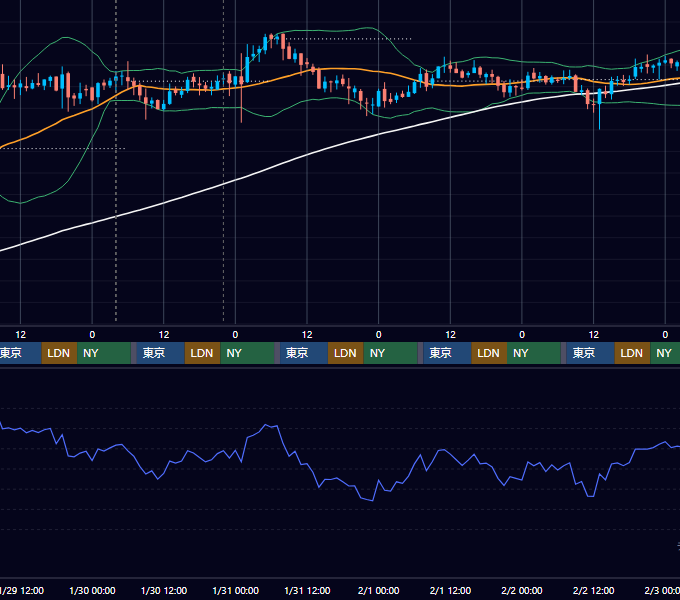Image resolution: width=680 pixels, height=600 pixels.
Task: Select the 東京 session block on 1/30
Action: [160, 353]
